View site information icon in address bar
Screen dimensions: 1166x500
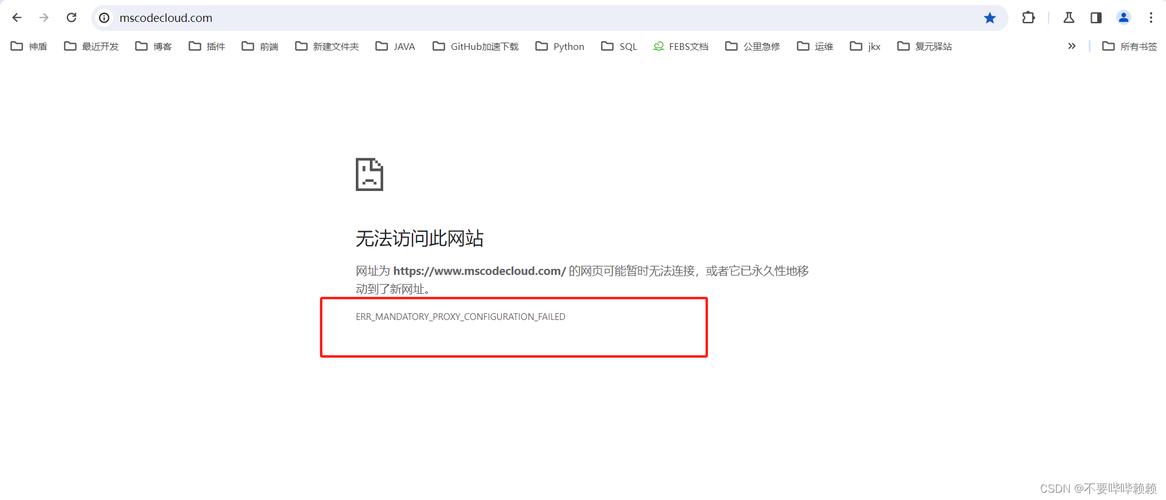click(105, 18)
